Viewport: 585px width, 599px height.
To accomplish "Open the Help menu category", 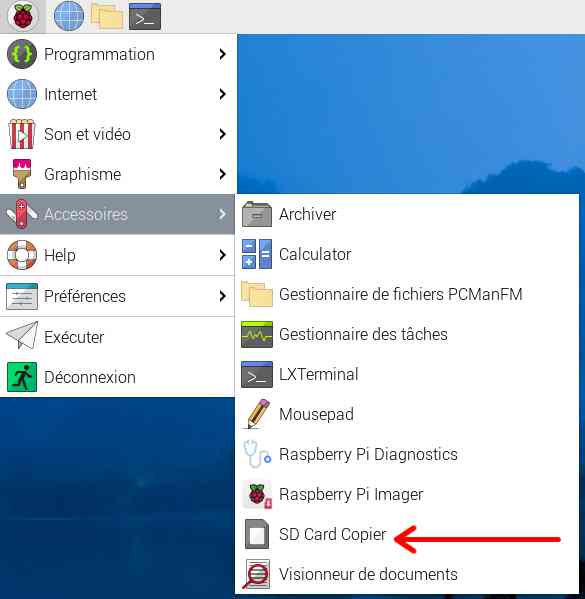I will tap(117, 255).
